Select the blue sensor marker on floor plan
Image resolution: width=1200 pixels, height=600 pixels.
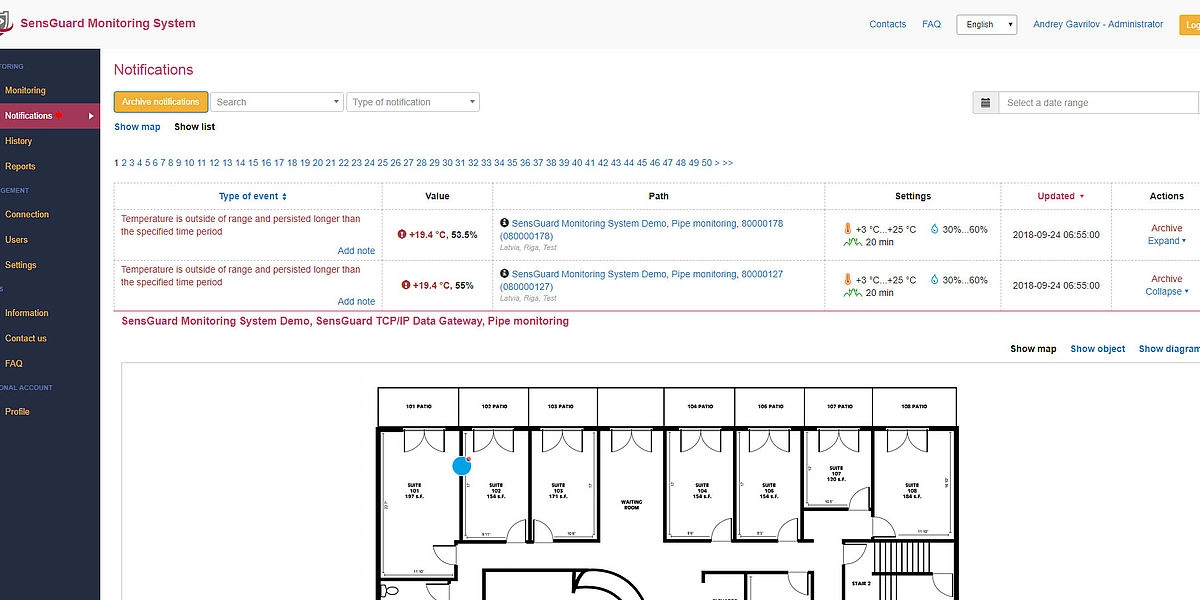click(x=461, y=465)
